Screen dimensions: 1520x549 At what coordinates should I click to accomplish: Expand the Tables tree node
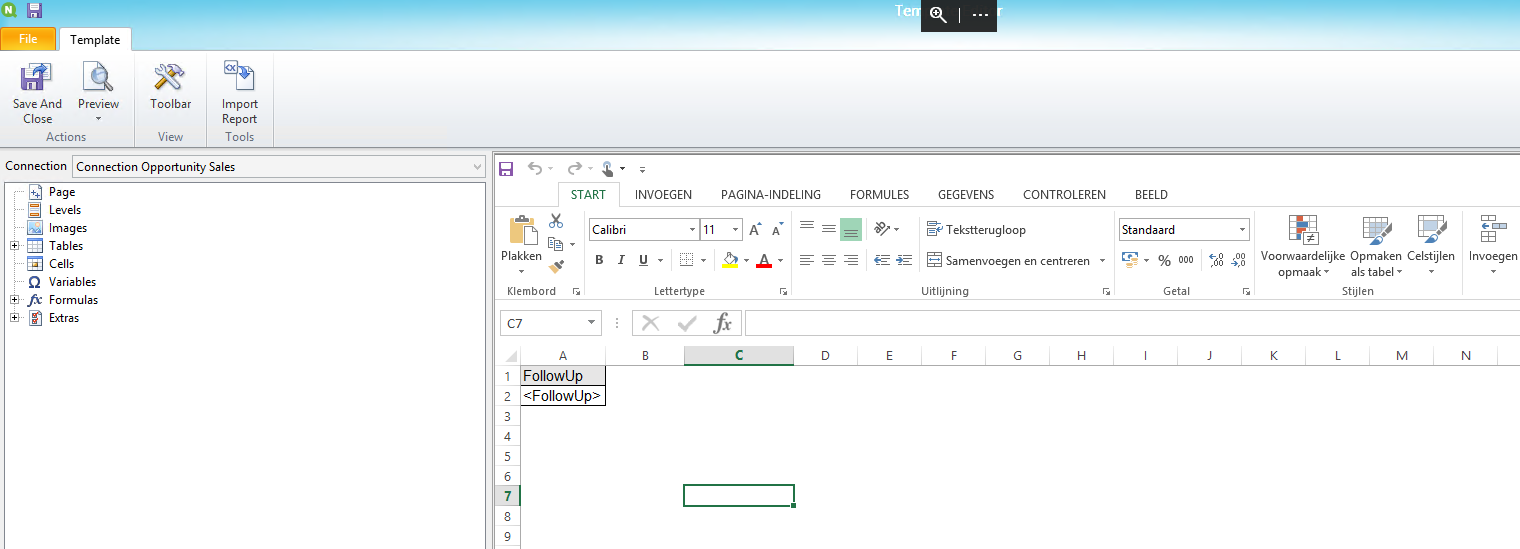coord(15,246)
